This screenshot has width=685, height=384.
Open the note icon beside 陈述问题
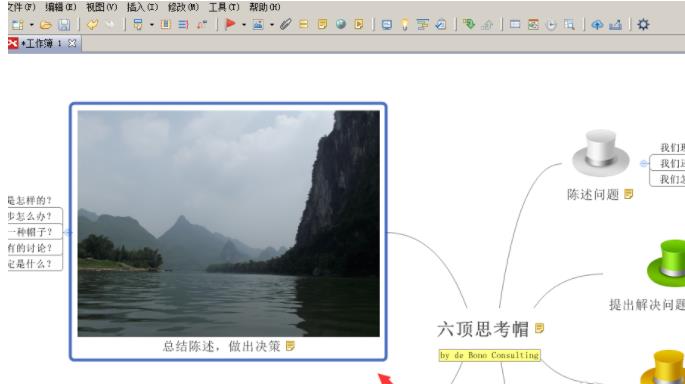tap(629, 194)
